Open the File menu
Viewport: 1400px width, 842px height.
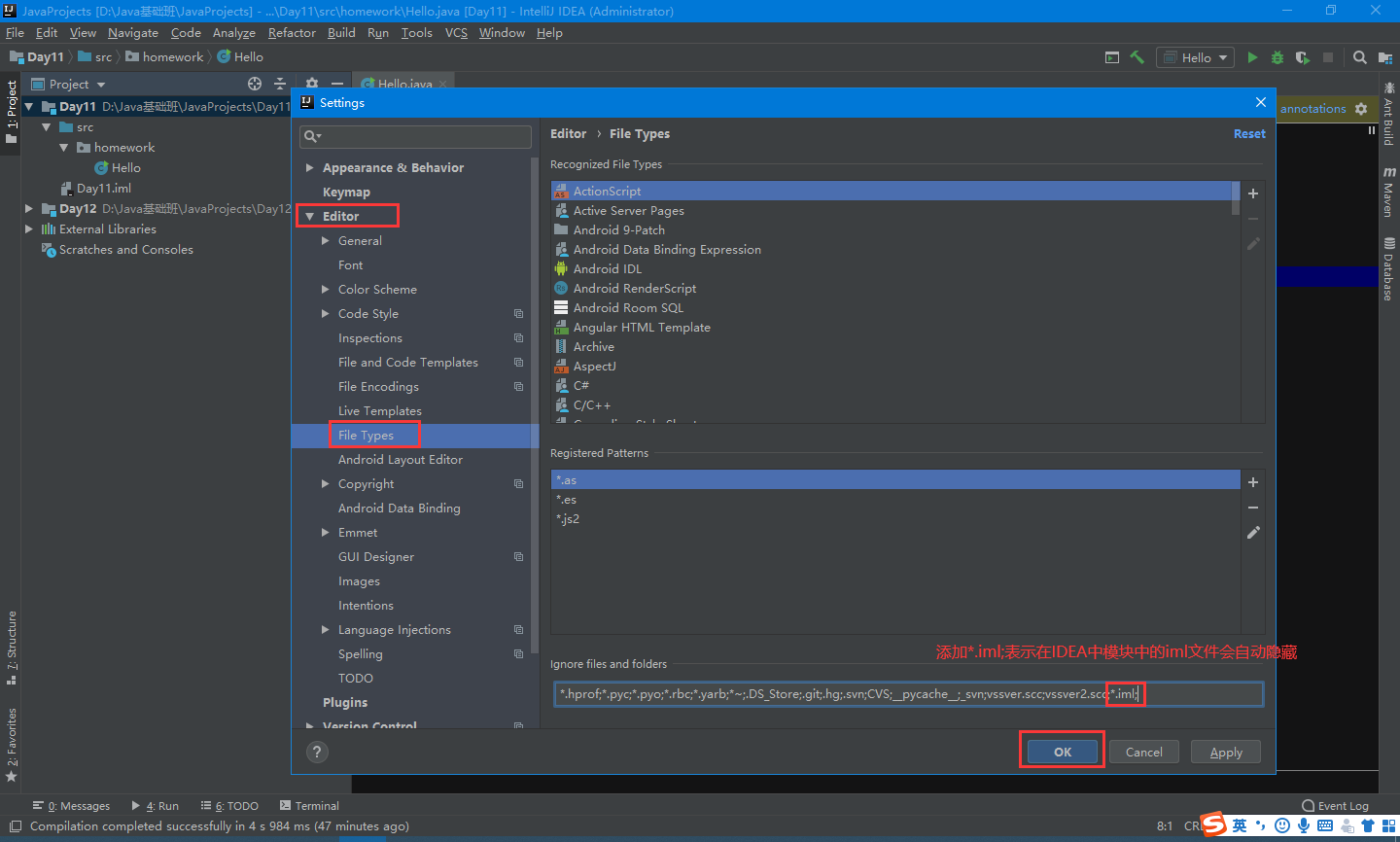pos(15,33)
